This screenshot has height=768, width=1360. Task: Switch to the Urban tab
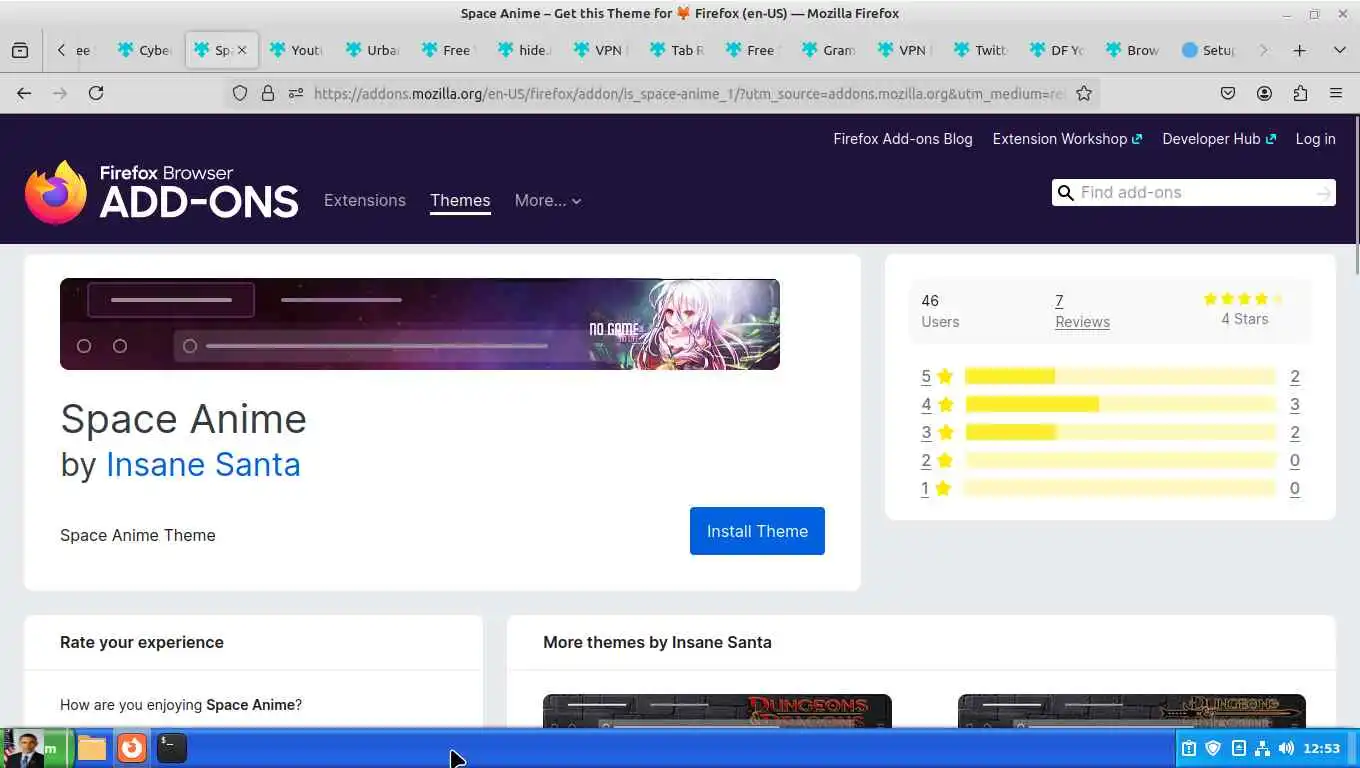point(373,50)
